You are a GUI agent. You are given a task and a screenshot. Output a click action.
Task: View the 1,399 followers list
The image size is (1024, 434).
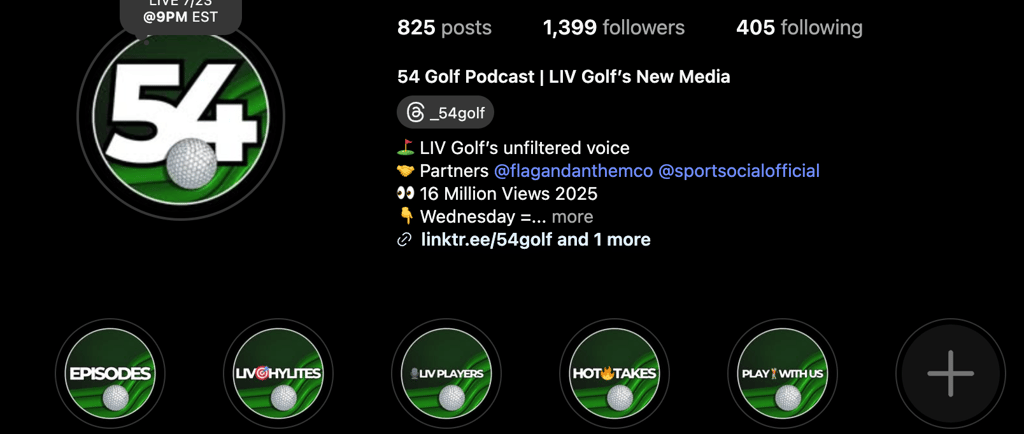614,27
